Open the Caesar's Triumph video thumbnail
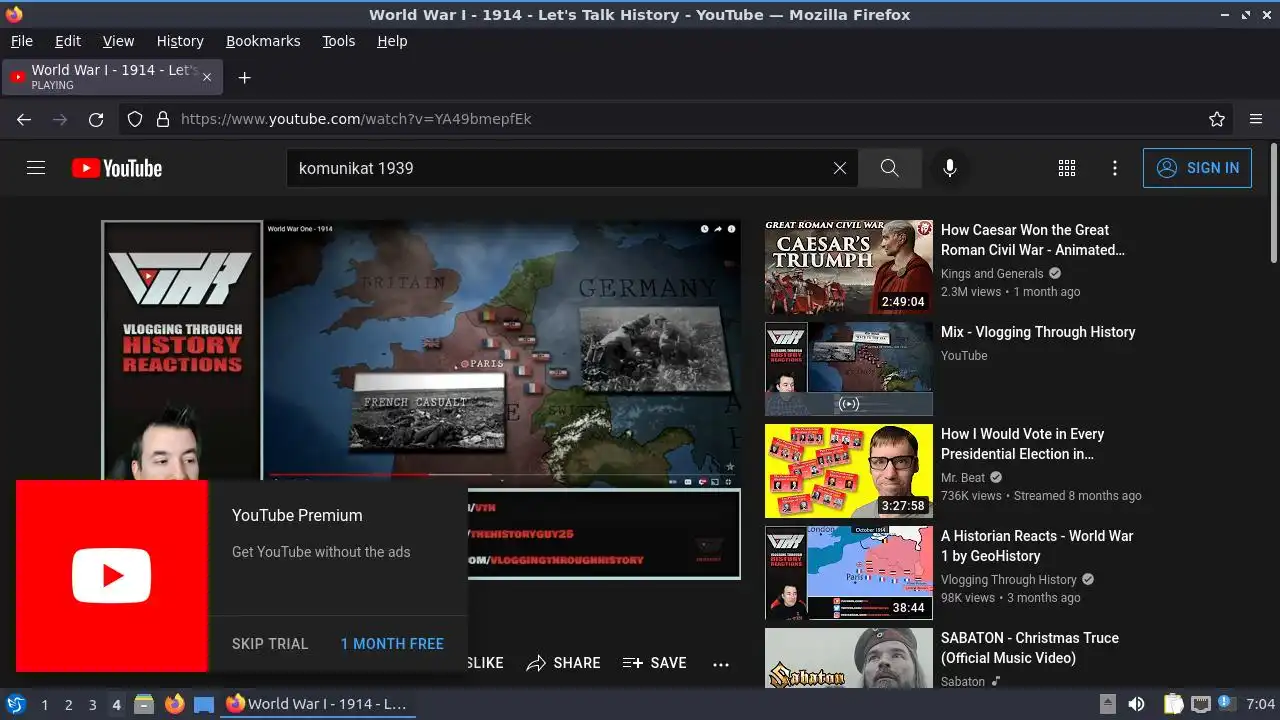The width and height of the screenshot is (1280, 720). tap(849, 267)
